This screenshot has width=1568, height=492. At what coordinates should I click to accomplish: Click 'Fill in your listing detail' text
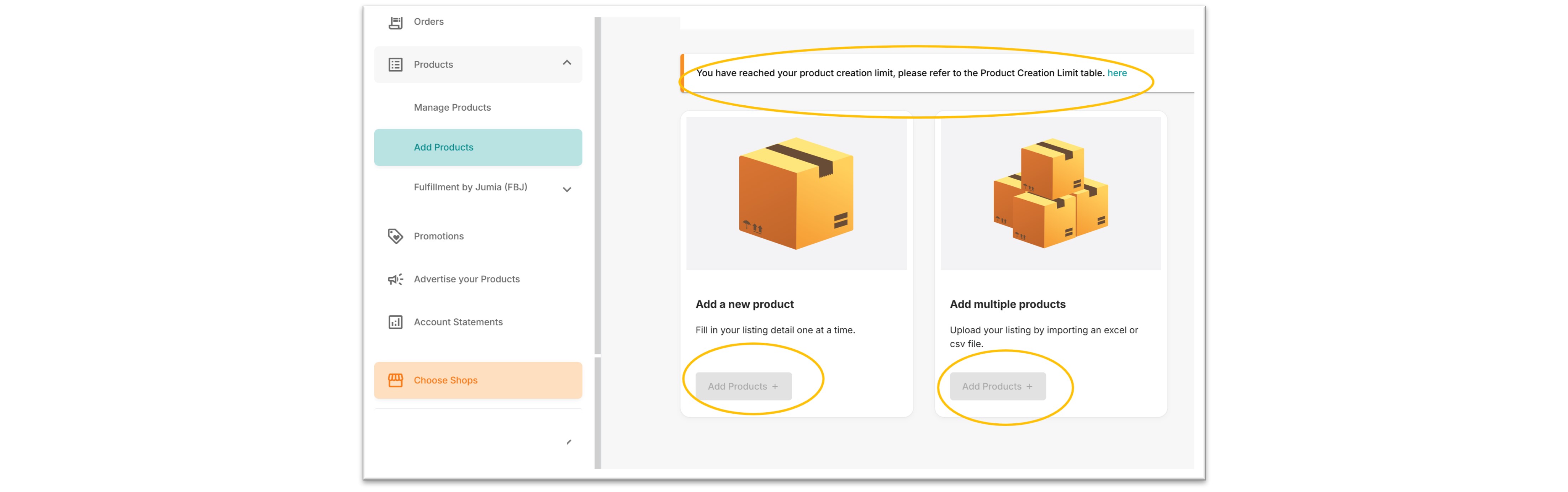click(x=775, y=330)
